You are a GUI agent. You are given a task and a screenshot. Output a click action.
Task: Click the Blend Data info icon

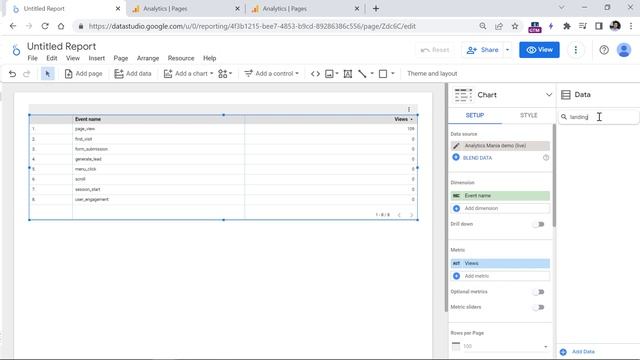pos(546,158)
